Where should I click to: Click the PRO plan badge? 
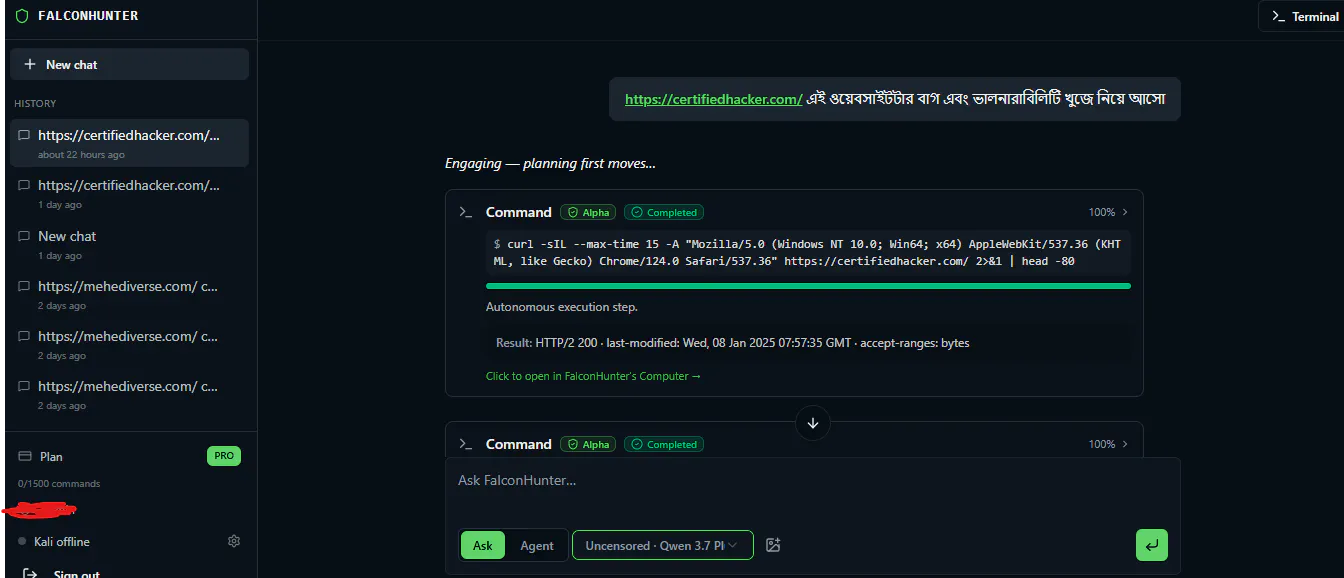pos(224,456)
